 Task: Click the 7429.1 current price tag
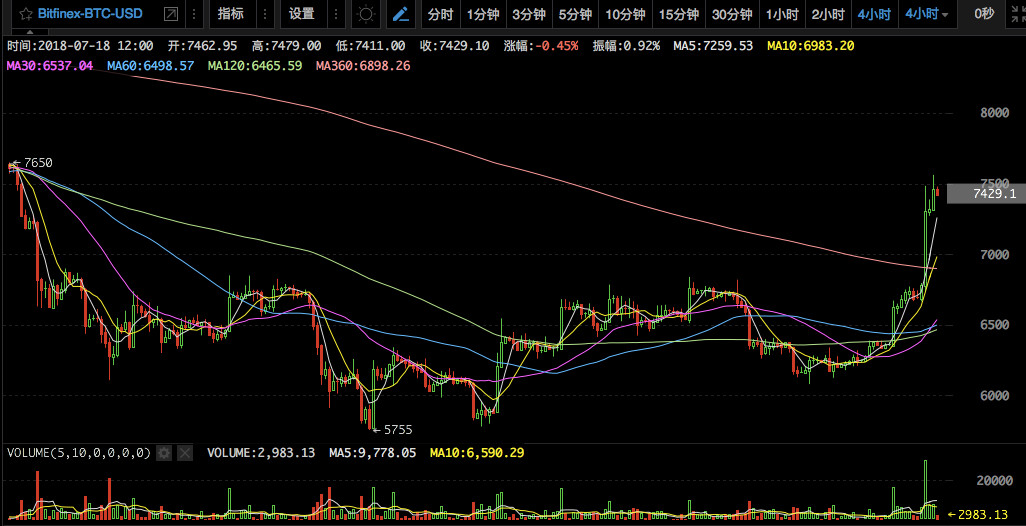point(987,194)
